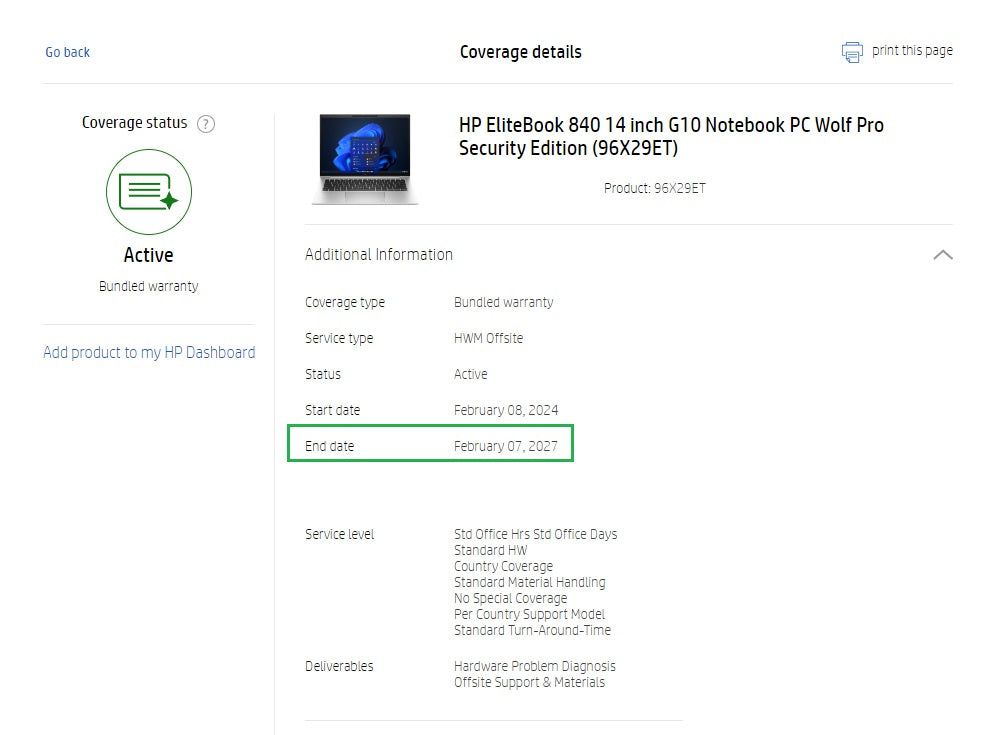This screenshot has height=735, width=985.
Task: Click the 'Active' status text under the badge
Action: click(x=148, y=255)
